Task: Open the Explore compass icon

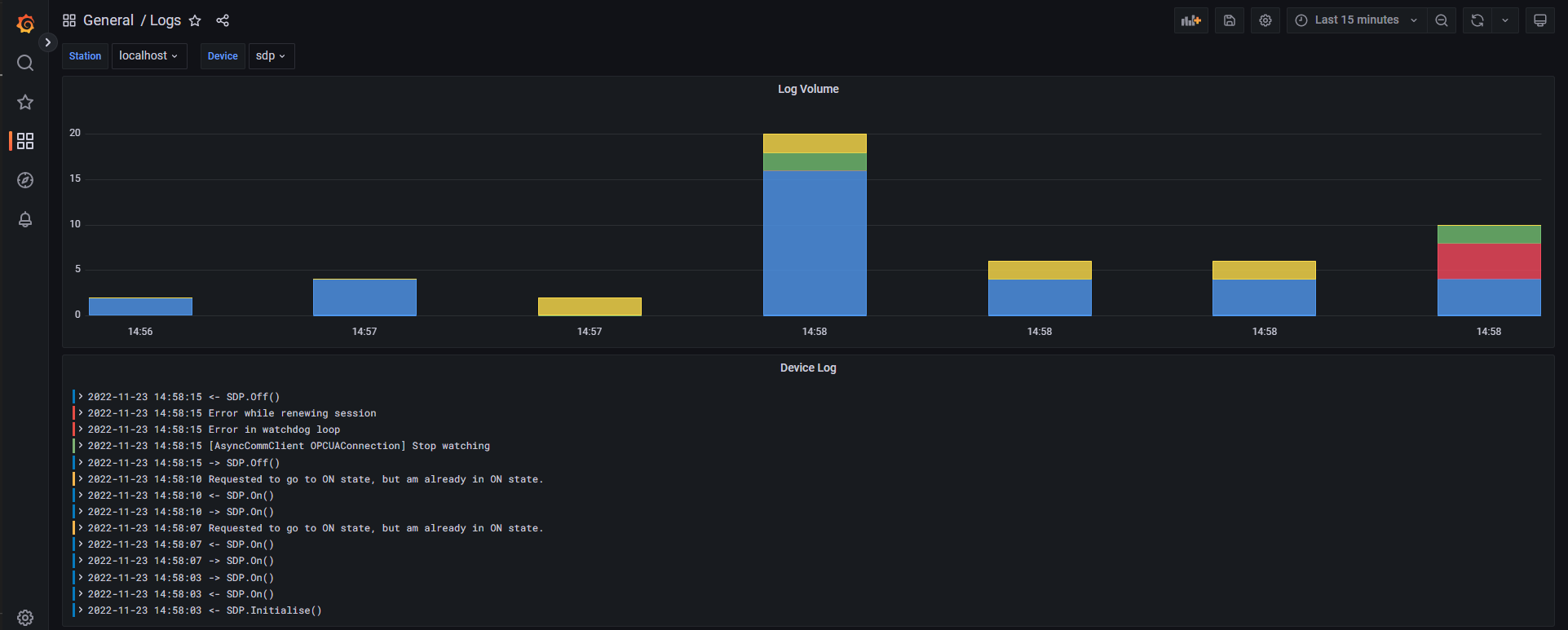Action: coord(25,180)
